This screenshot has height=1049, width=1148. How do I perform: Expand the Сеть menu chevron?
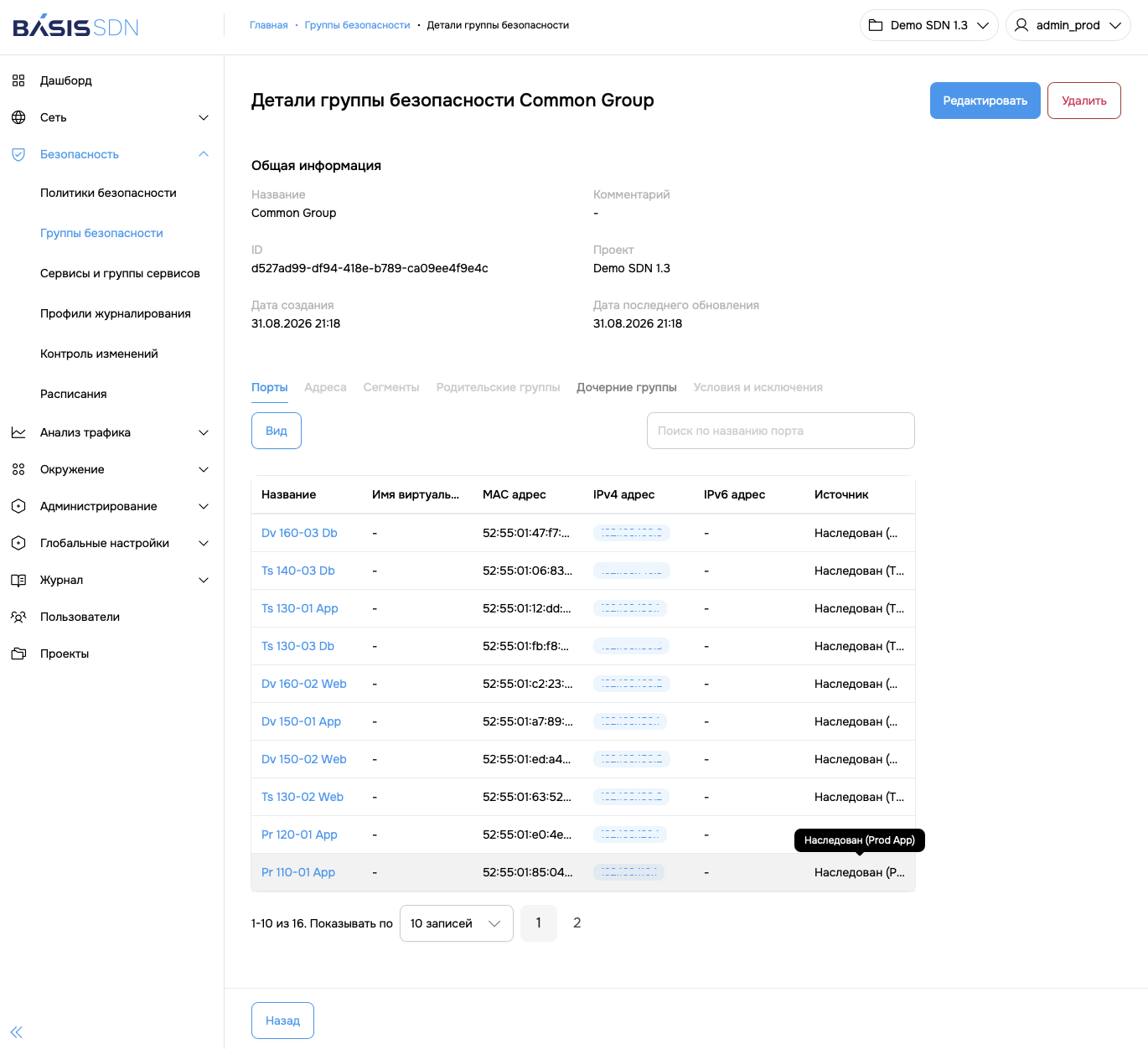(x=204, y=117)
